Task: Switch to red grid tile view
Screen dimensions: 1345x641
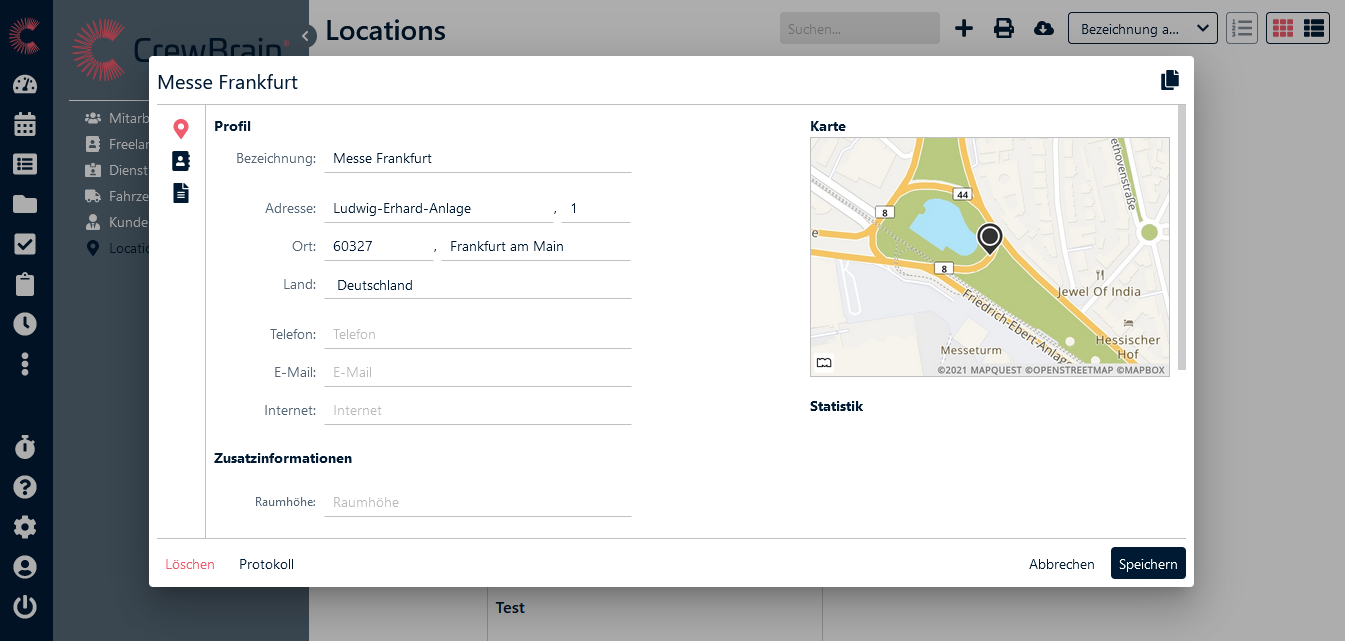Action: [1281, 28]
